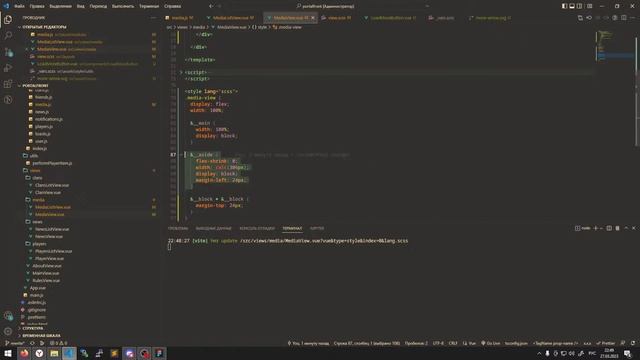Image resolution: width=640 pixels, height=360 pixels.
Task: Open the Файл menu
Action: [x=19, y=6]
